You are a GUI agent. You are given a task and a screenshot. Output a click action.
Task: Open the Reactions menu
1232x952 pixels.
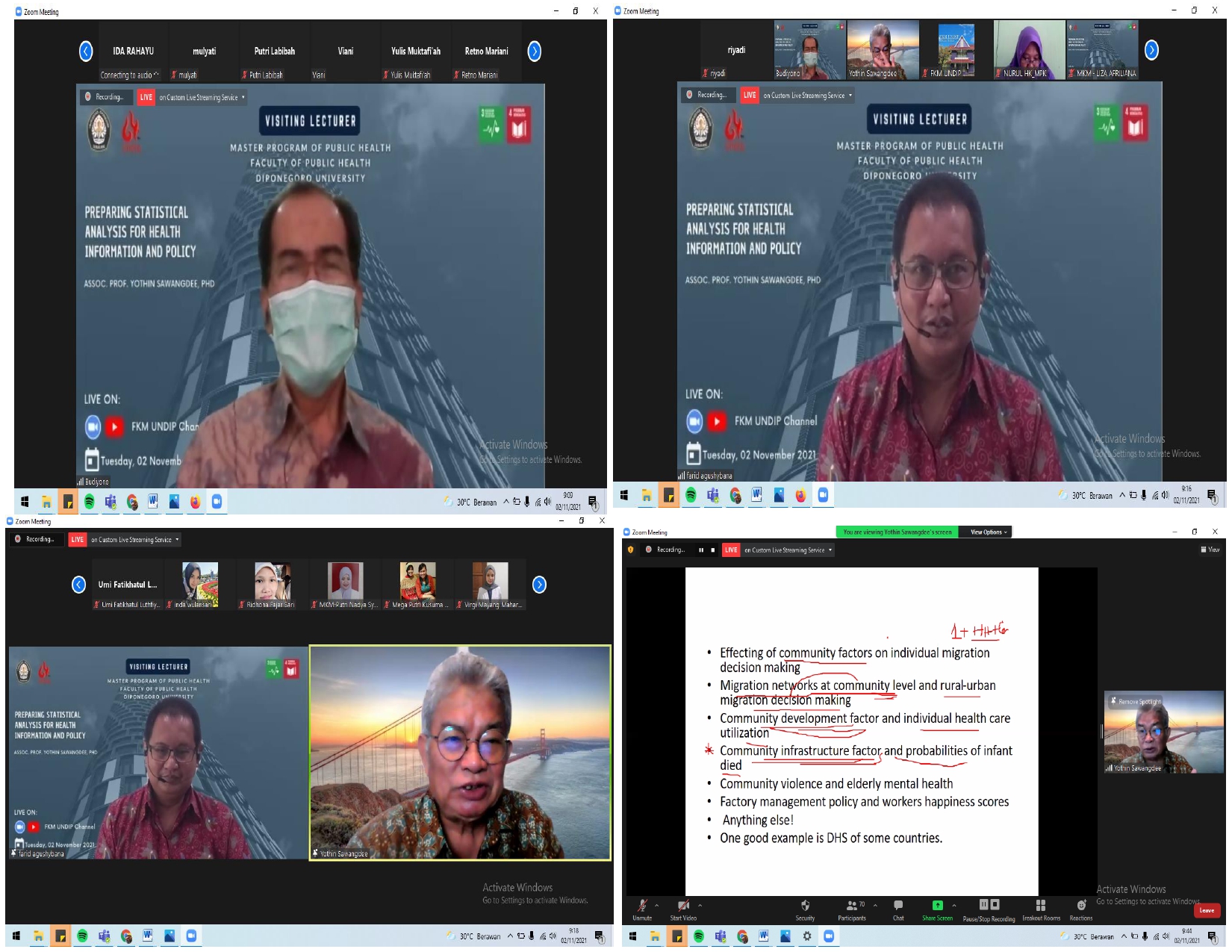click(x=1081, y=909)
